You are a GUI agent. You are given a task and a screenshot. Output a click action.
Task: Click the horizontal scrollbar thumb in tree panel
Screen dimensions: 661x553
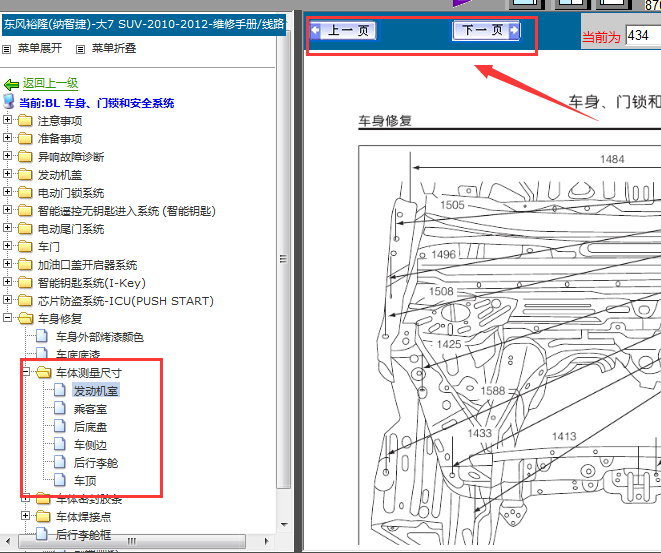[x=132, y=541]
